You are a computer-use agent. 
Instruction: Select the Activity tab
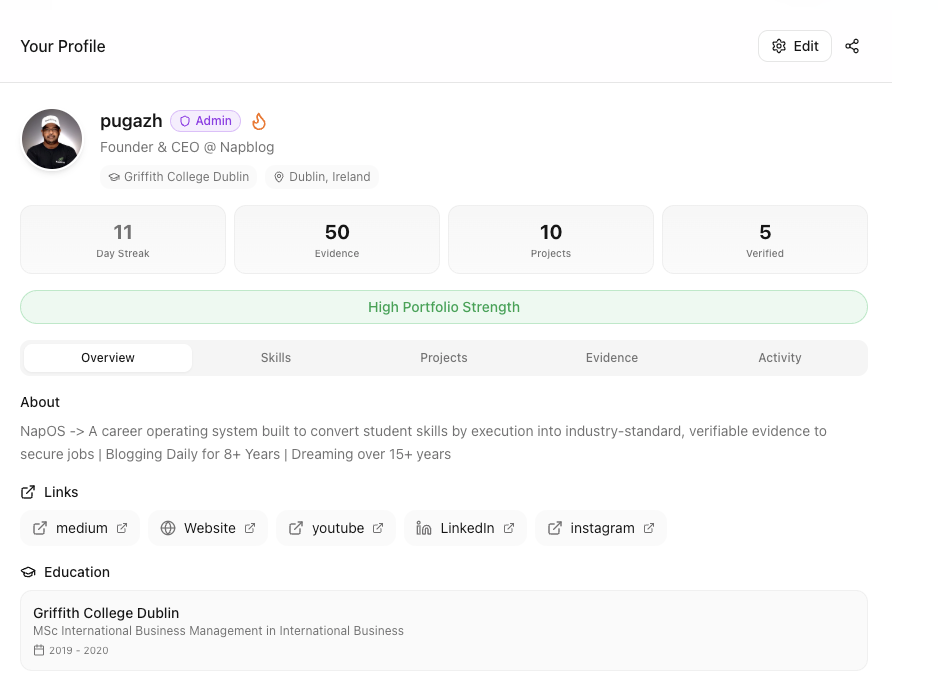pos(780,358)
